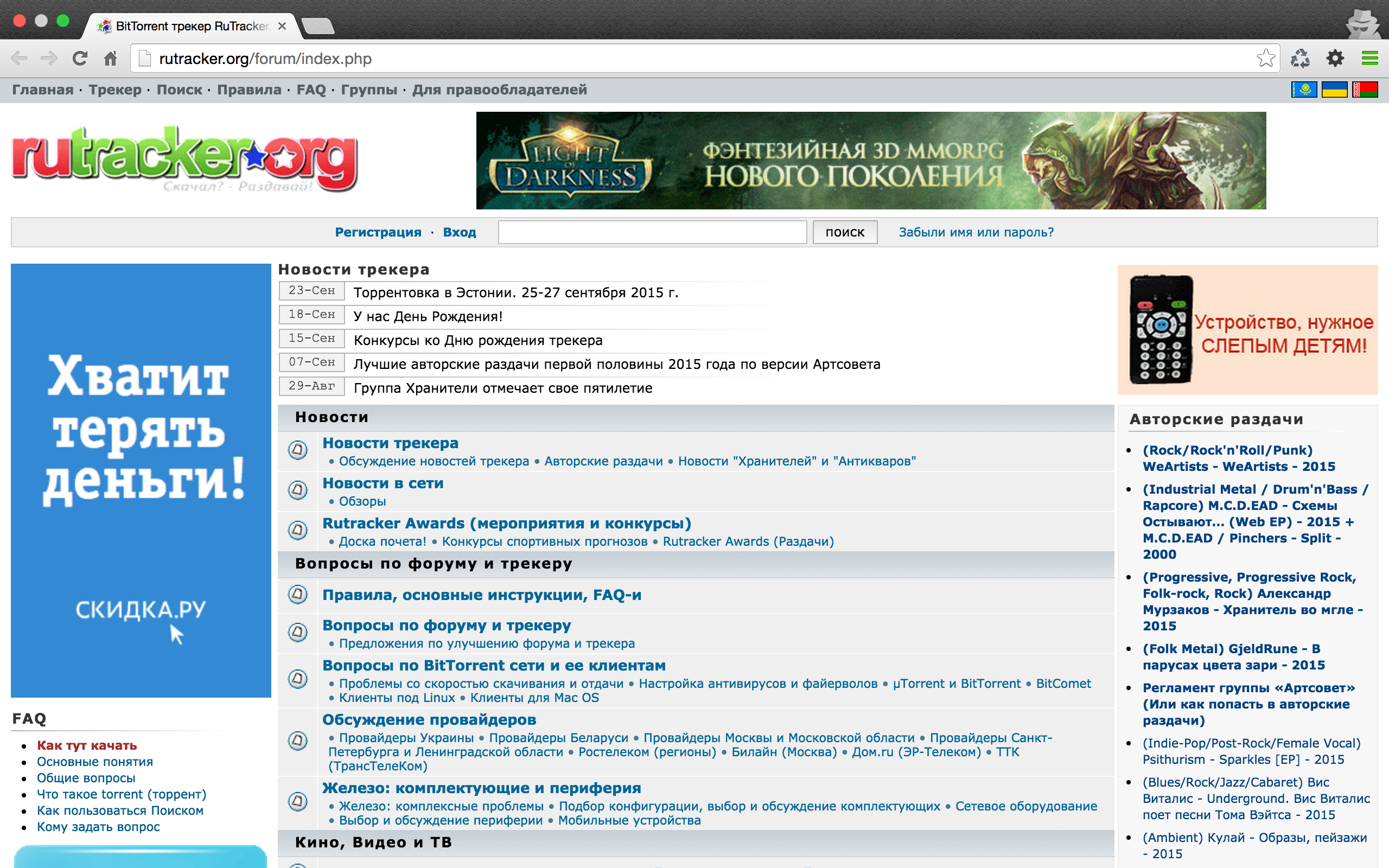Go to the browser home icon
This screenshot has height=868, width=1389.
(x=110, y=59)
